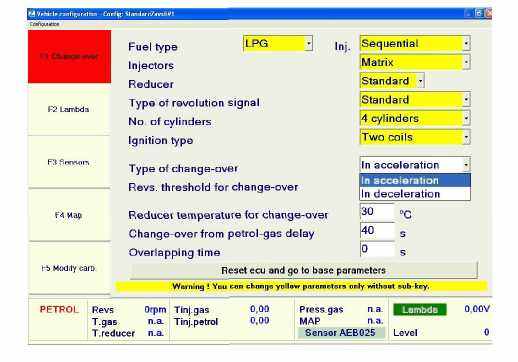Click the Revs 0rpm value
The height and width of the screenshot is (362, 518).
point(155,310)
